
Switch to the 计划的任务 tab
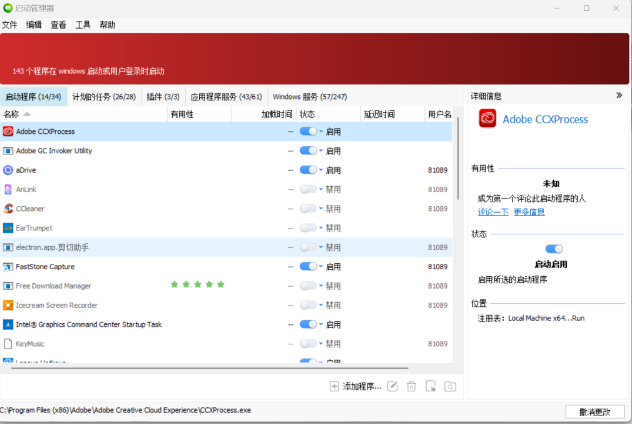104,97
